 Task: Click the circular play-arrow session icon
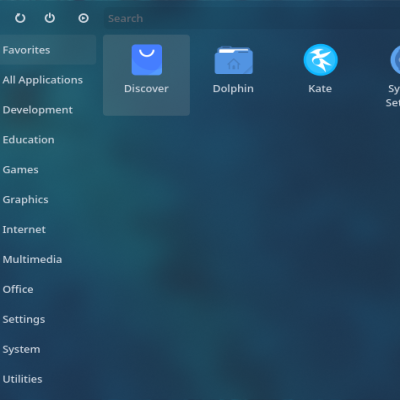(x=83, y=18)
